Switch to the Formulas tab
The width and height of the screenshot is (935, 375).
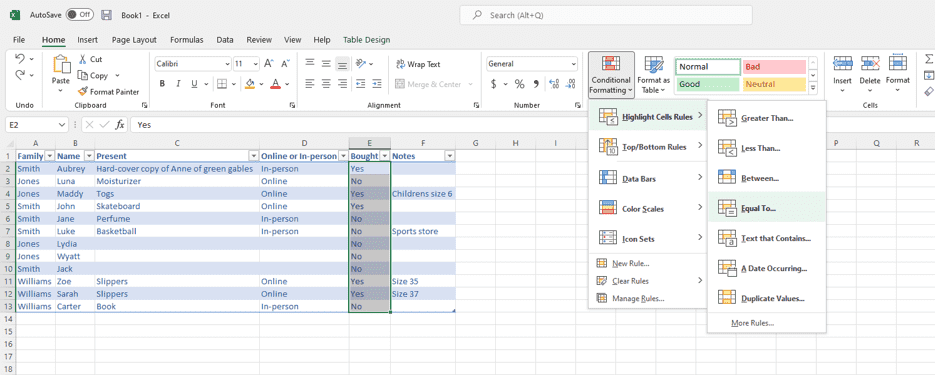pos(187,40)
